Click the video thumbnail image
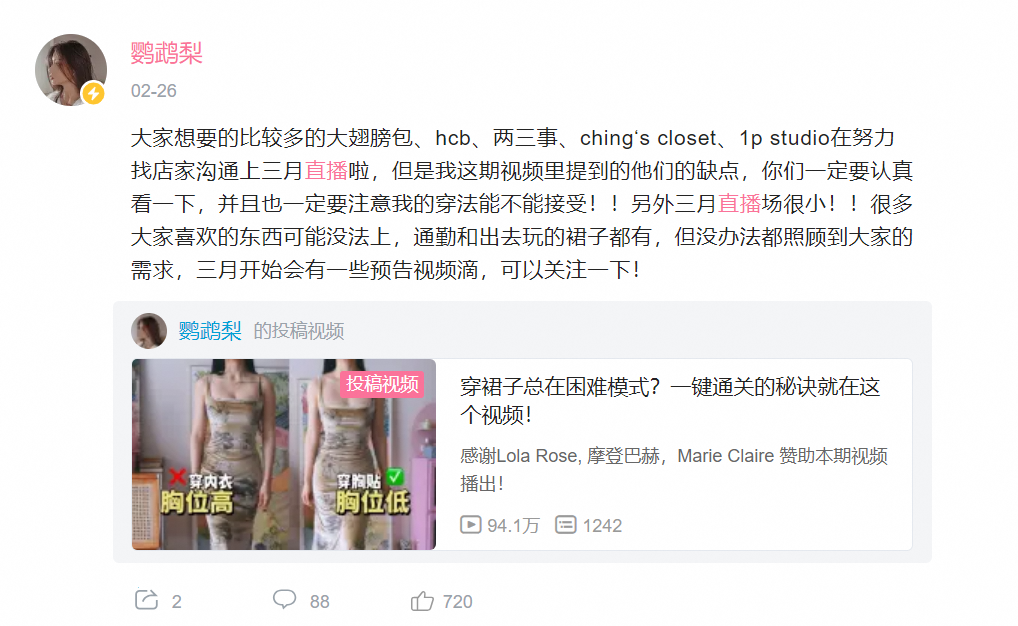The height and width of the screenshot is (626, 1018). [284, 455]
